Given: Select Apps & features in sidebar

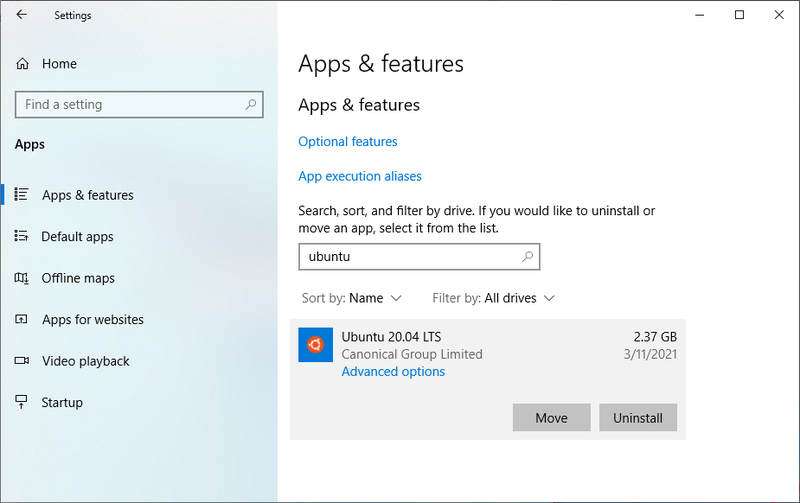Looking at the screenshot, I should click(x=88, y=195).
